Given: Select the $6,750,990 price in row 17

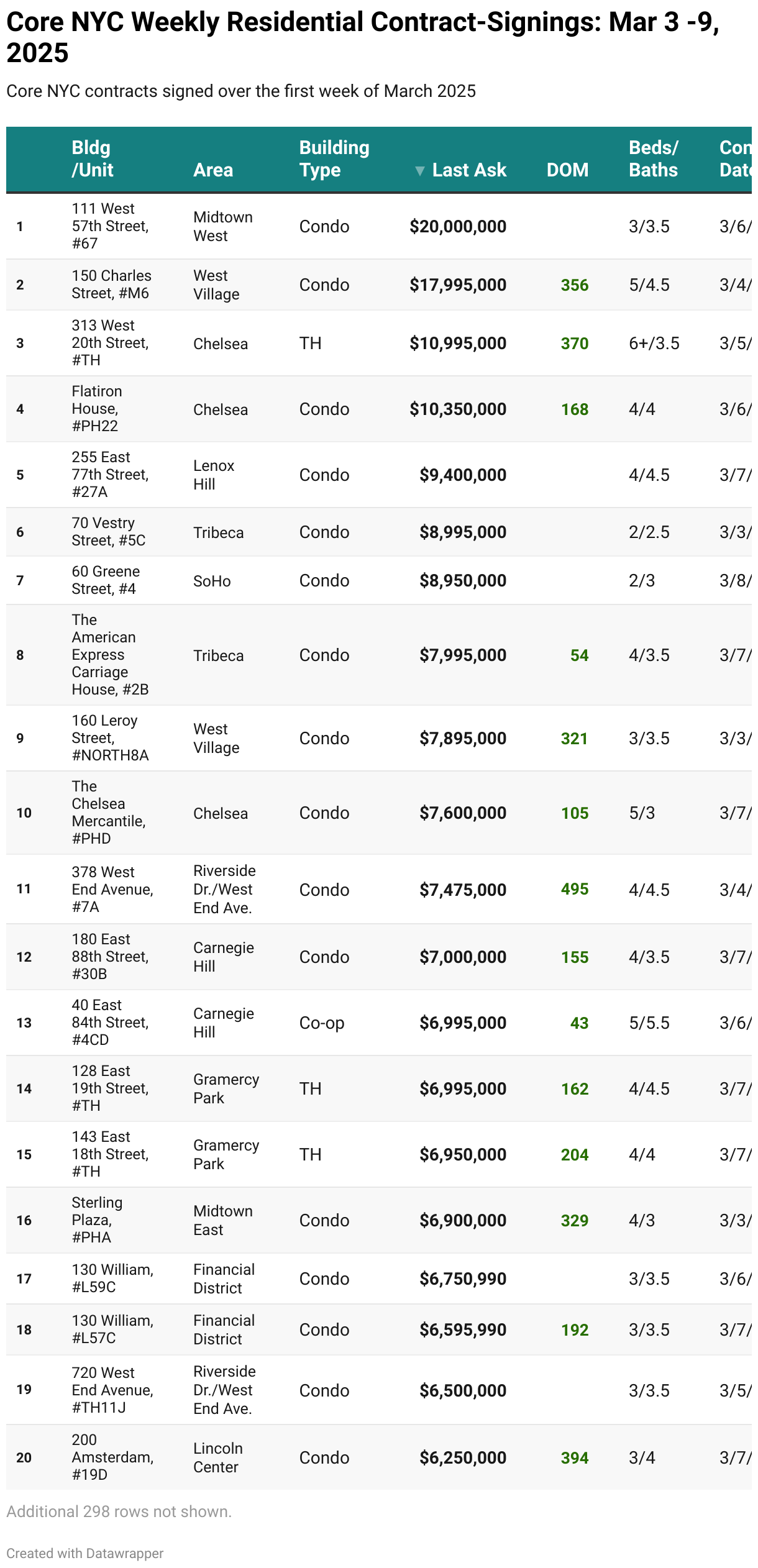Looking at the screenshot, I should tap(463, 1279).
